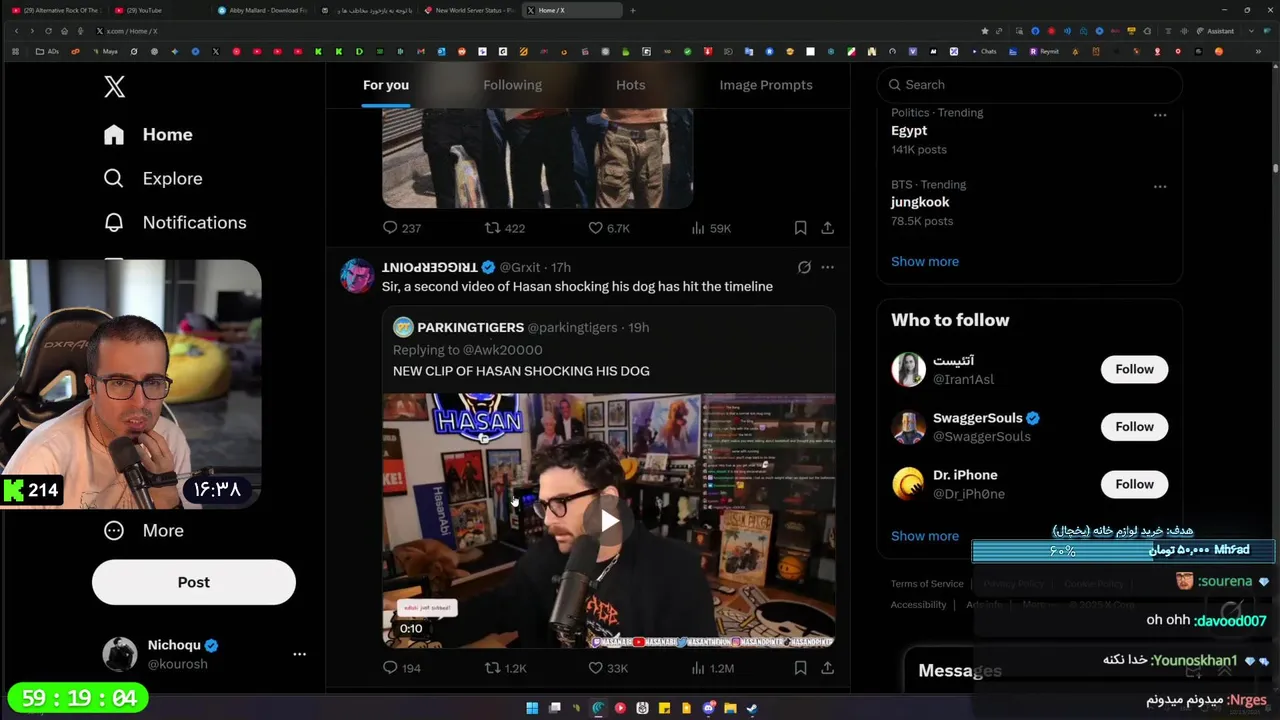Click Show more under trends
This screenshot has width=1280, height=720.
[925, 261]
